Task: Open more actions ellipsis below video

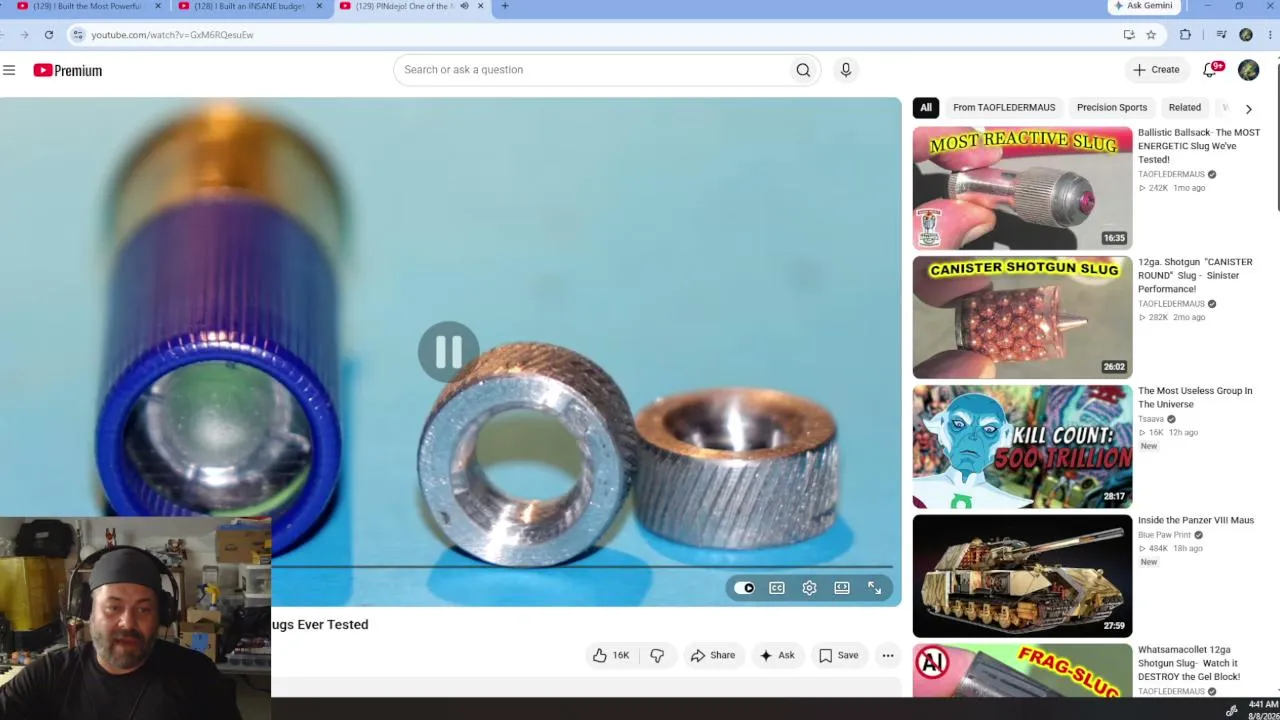Action: coord(888,655)
